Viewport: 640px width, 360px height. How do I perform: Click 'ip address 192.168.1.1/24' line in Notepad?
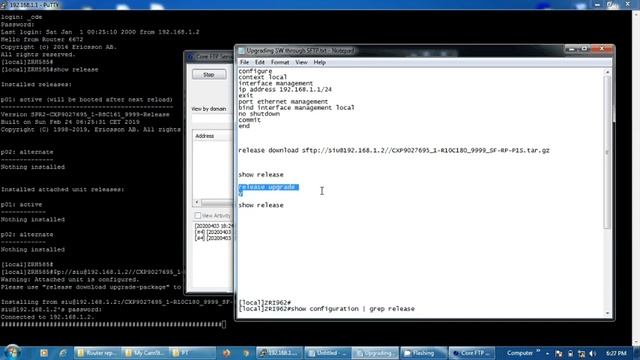[x=285, y=89]
